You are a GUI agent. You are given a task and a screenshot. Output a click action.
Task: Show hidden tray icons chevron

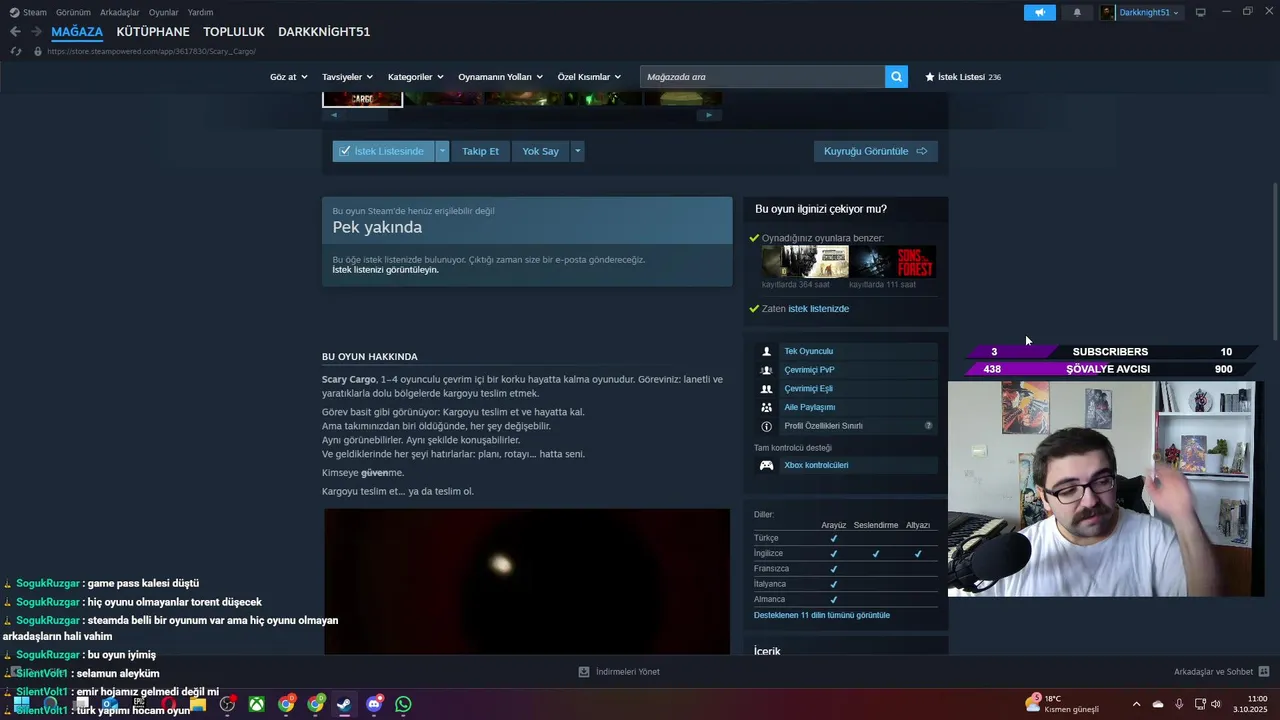[1136, 704]
